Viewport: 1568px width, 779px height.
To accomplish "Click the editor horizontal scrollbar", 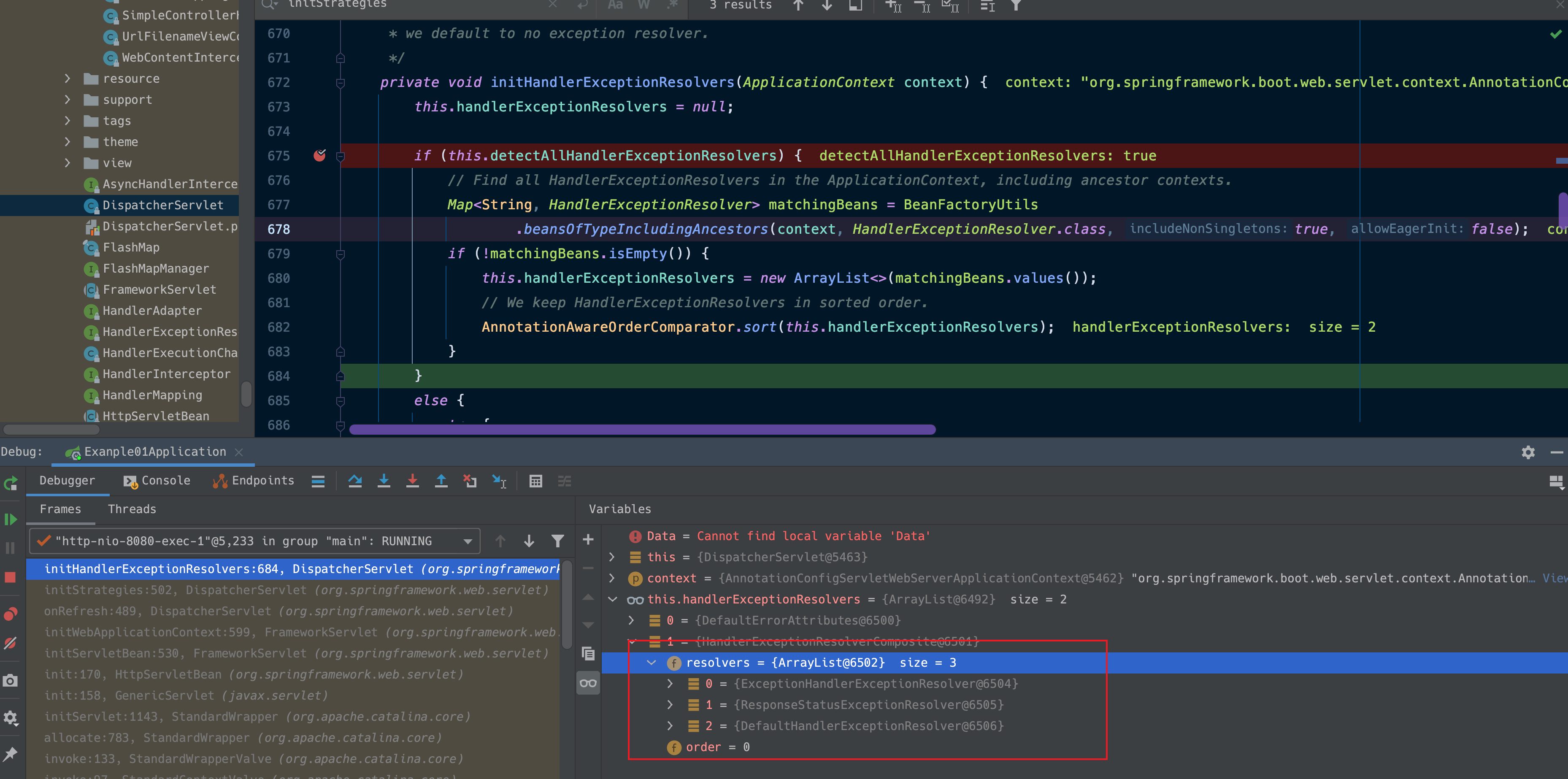I will pos(641,430).
